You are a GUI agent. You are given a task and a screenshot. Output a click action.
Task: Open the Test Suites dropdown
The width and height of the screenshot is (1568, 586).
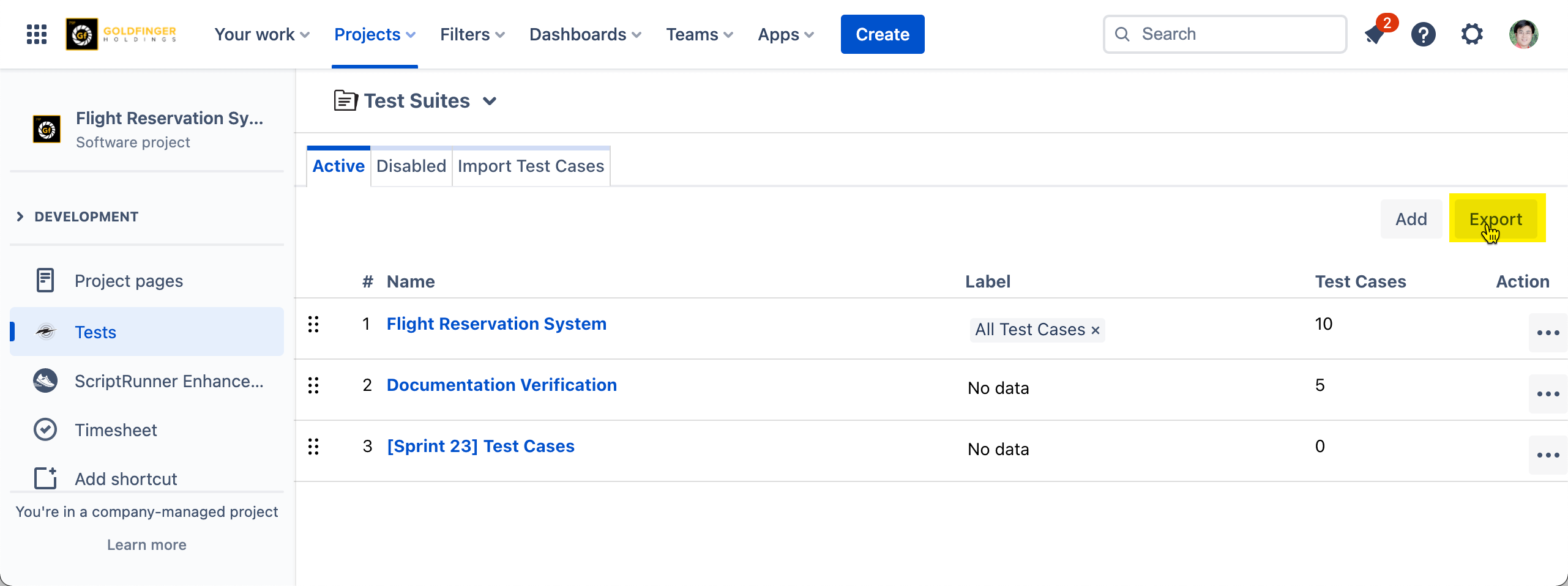[490, 101]
